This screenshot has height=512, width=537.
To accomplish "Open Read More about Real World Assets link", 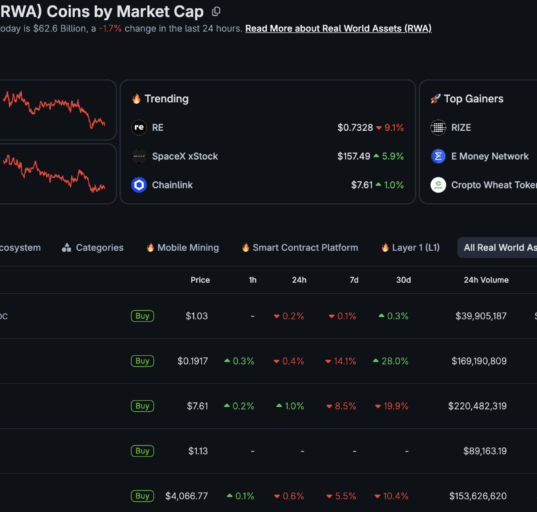I will pyautogui.click(x=338, y=29).
